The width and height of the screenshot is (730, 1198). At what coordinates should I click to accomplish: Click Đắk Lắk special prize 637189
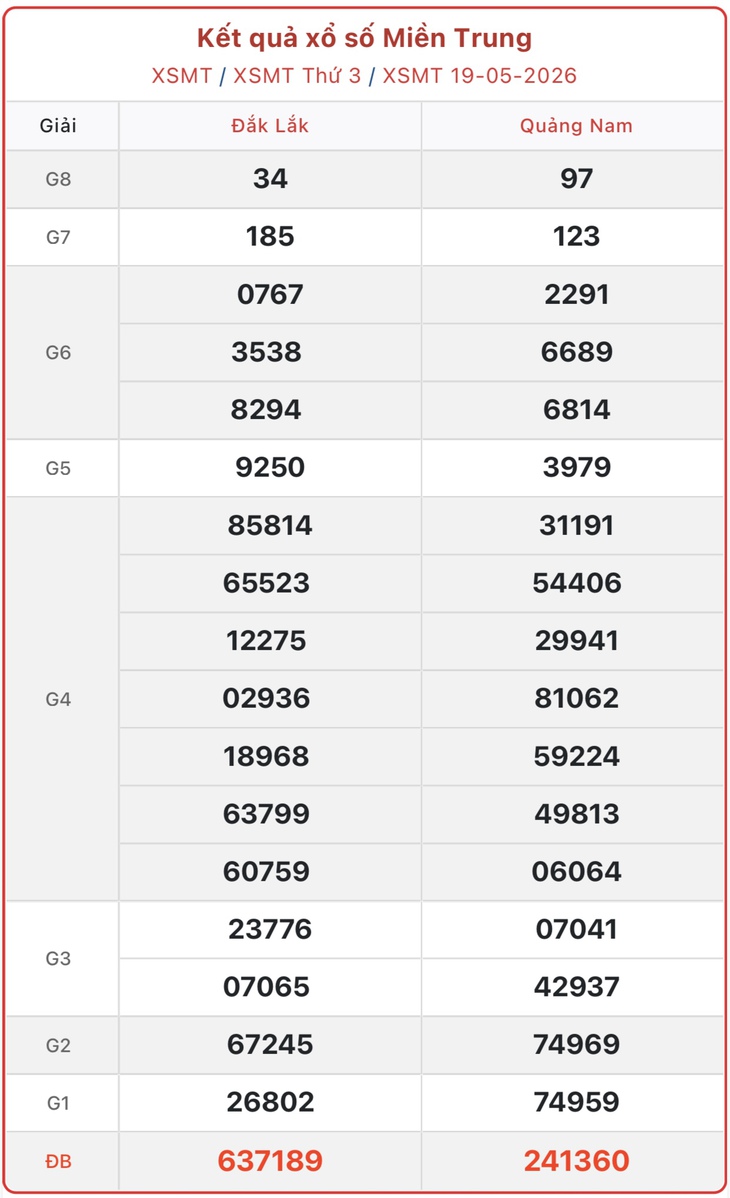tap(270, 1161)
